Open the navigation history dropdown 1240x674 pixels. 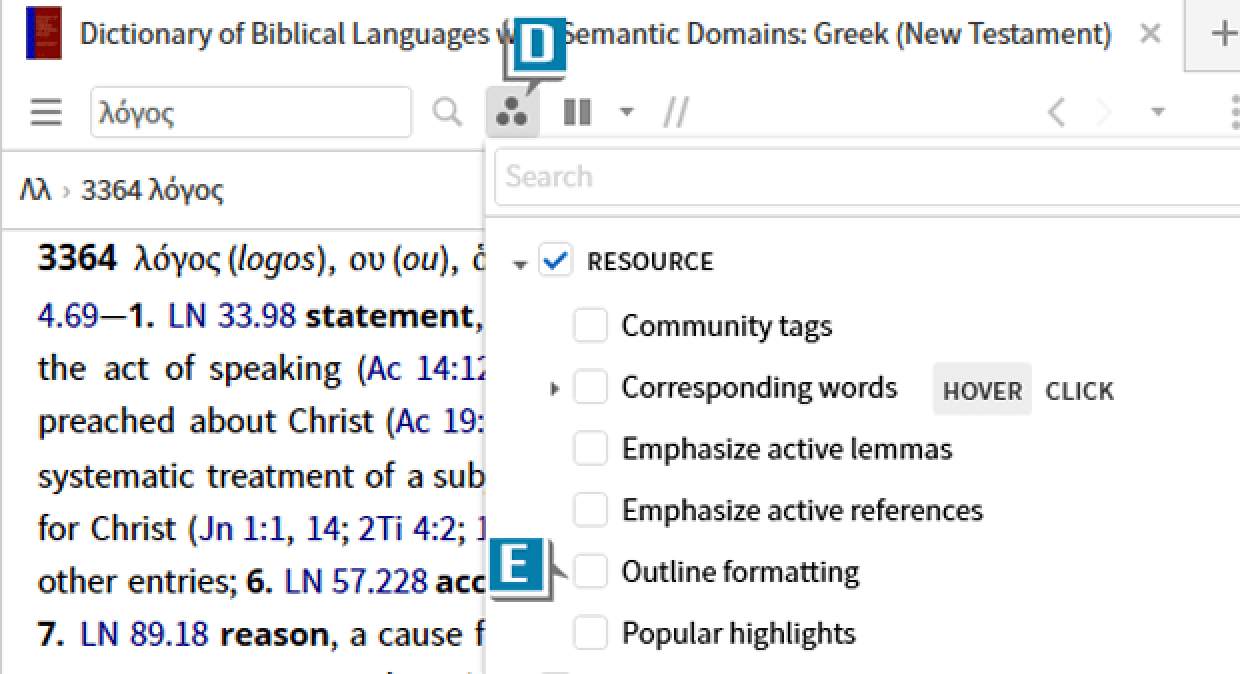pos(1158,112)
